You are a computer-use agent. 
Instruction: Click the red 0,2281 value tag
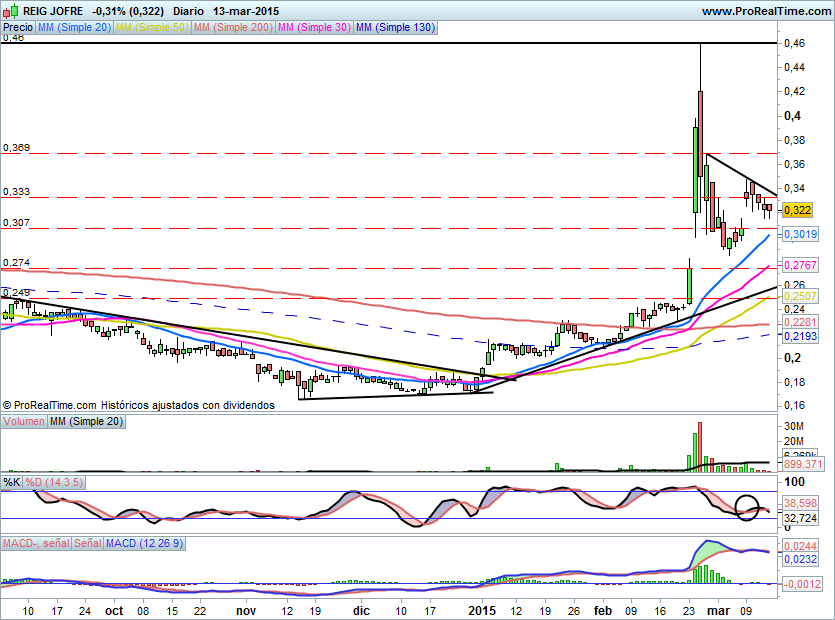800,322
